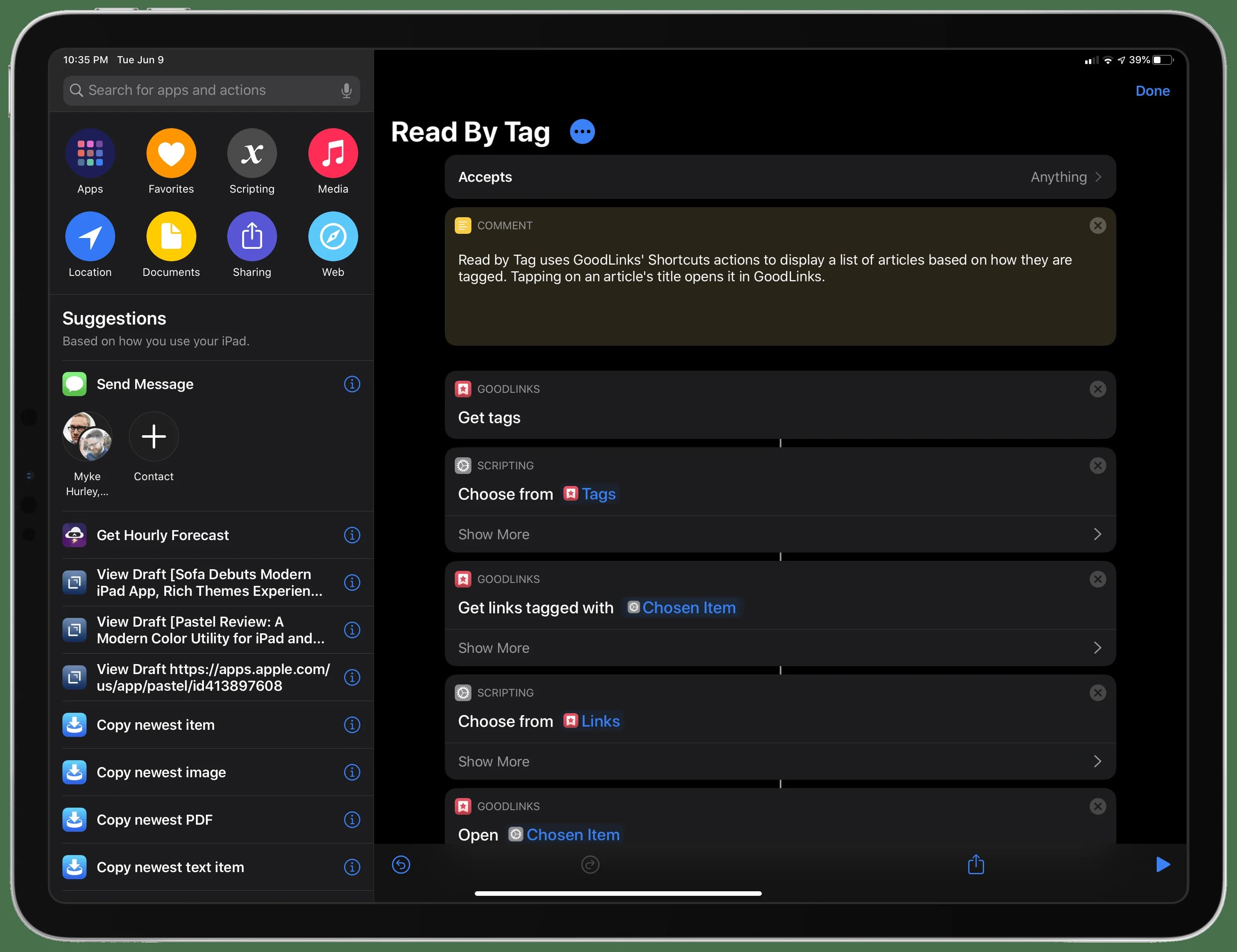Tap the redo arrow in bottom toolbar
Viewport: 1237px width, 952px height.
click(590, 865)
